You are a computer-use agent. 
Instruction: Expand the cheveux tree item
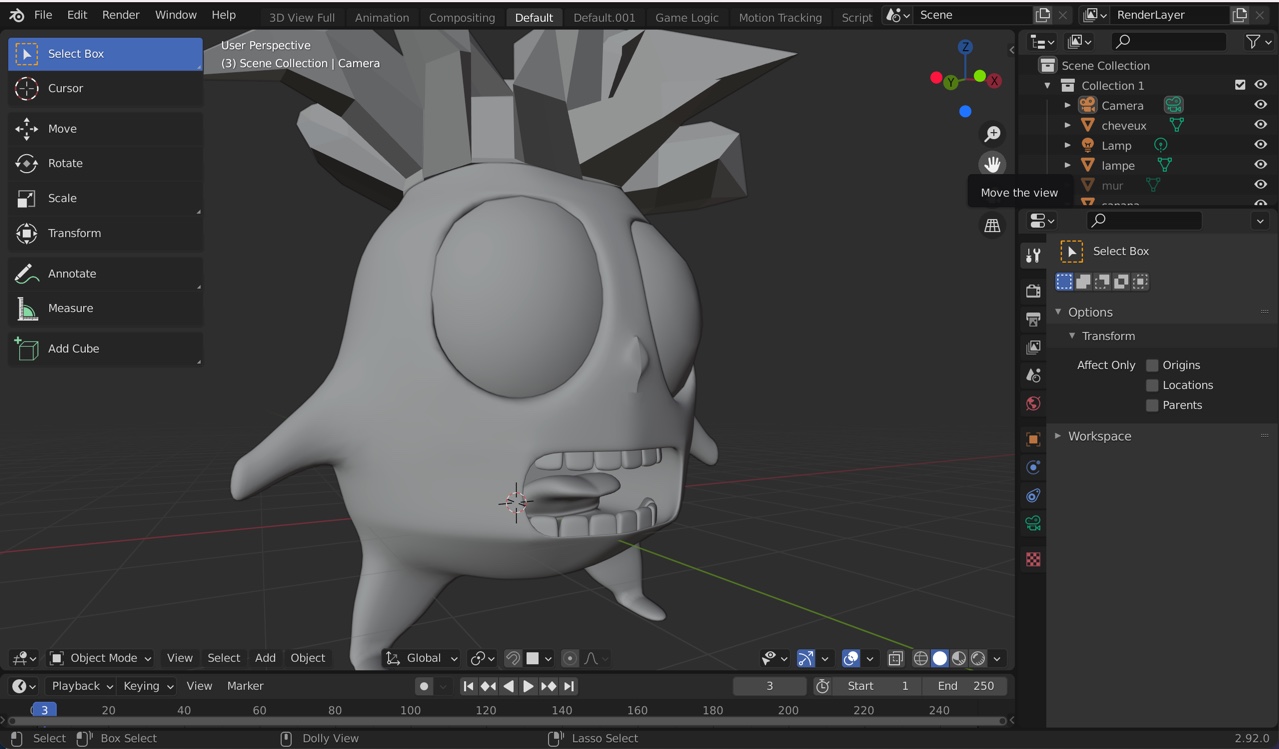click(x=1068, y=125)
